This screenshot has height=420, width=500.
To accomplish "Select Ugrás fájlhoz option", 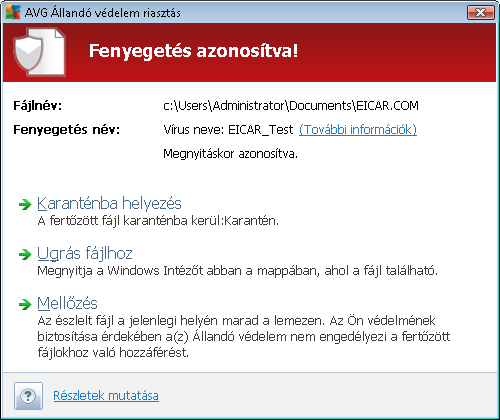I will coord(85,254).
